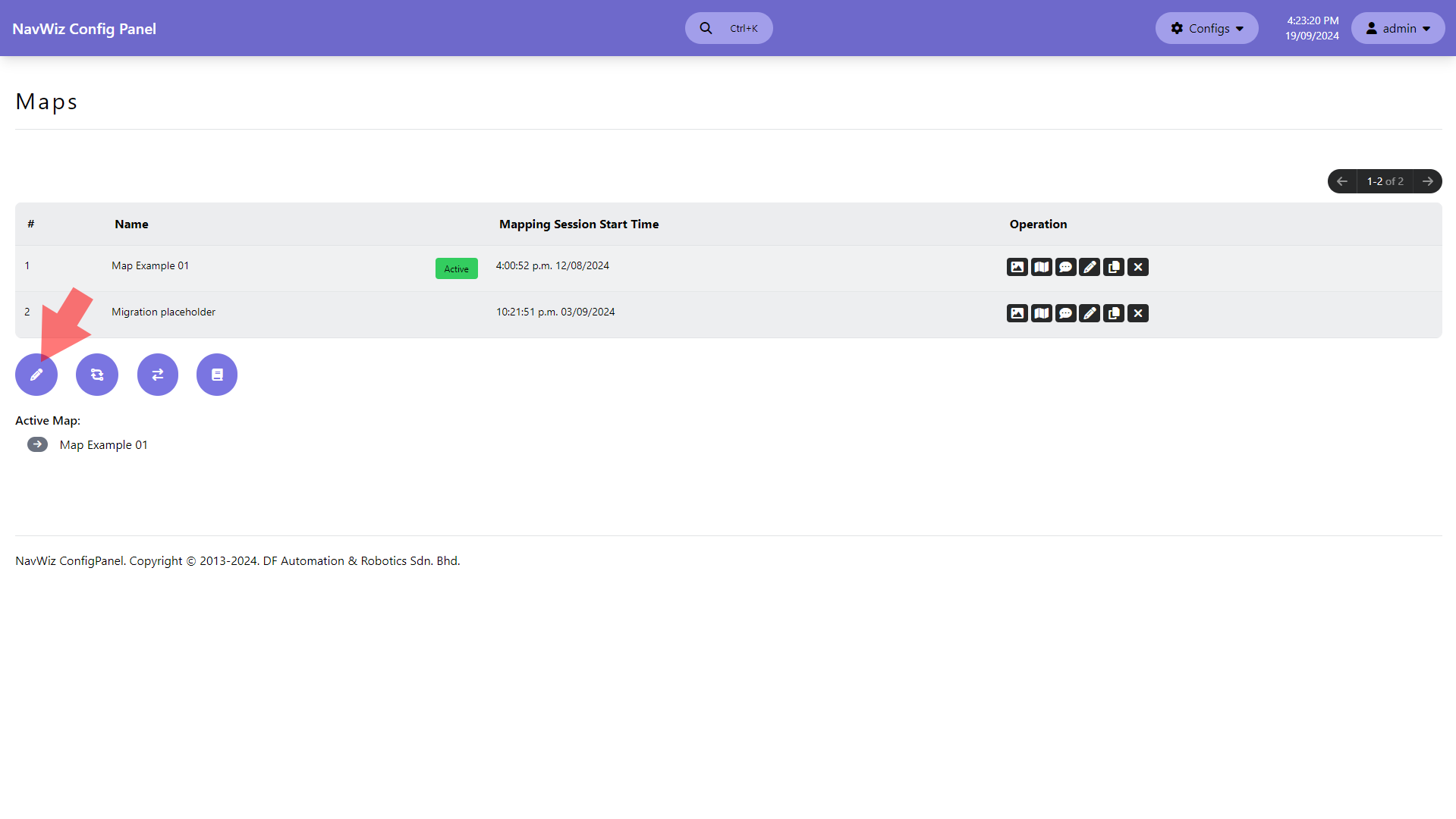Click the round document log button

pyautogui.click(x=217, y=375)
